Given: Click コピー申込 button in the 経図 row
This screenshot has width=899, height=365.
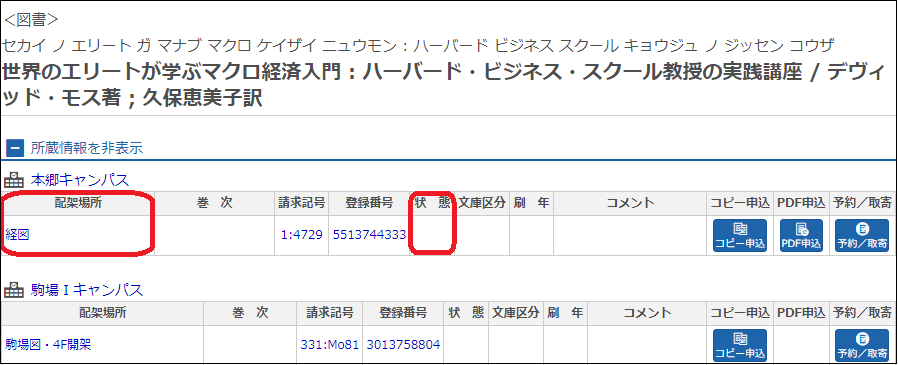Looking at the screenshot, I should 740,236.
